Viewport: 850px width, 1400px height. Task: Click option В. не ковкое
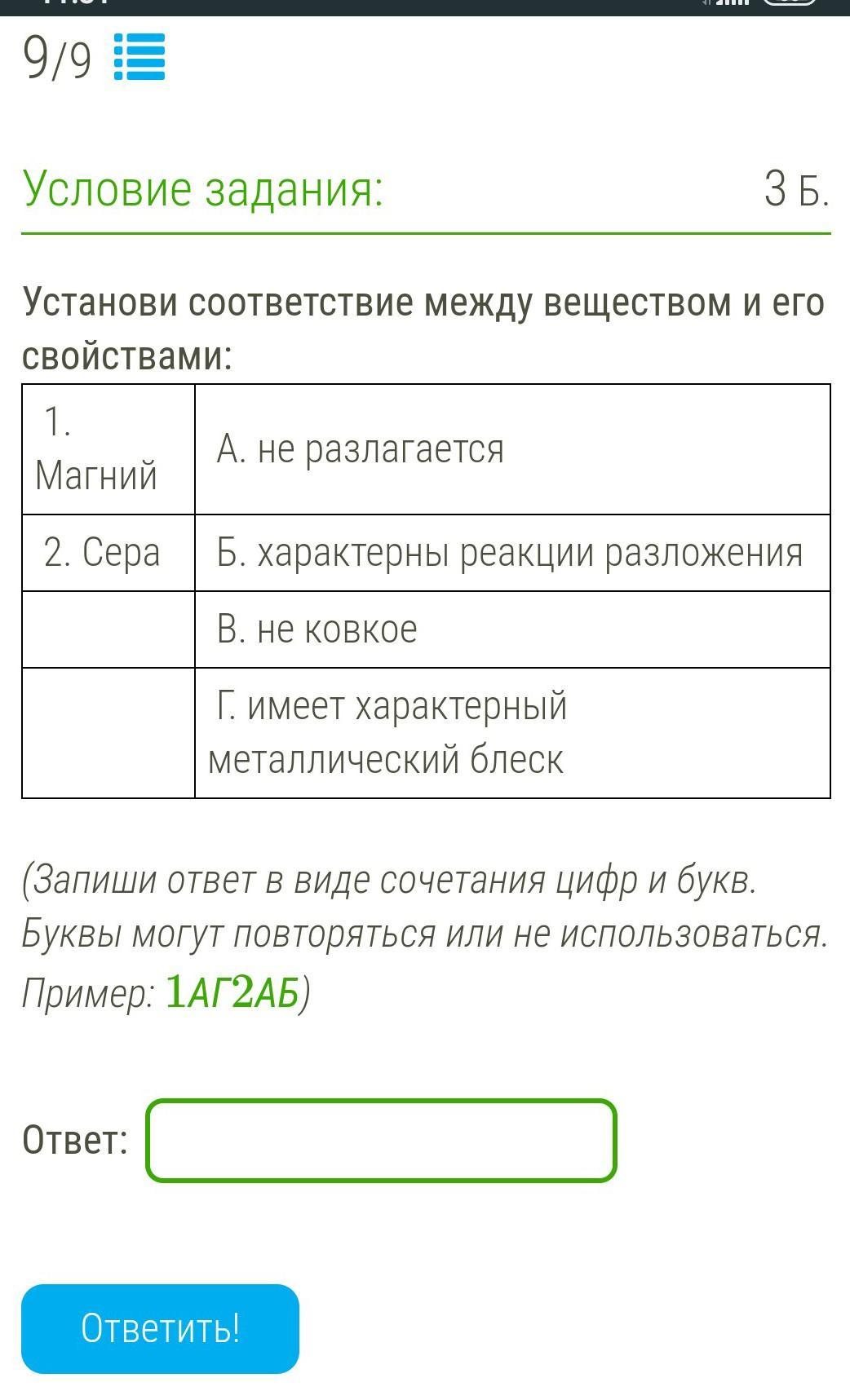pyautogui.click(x=512, y=629)
